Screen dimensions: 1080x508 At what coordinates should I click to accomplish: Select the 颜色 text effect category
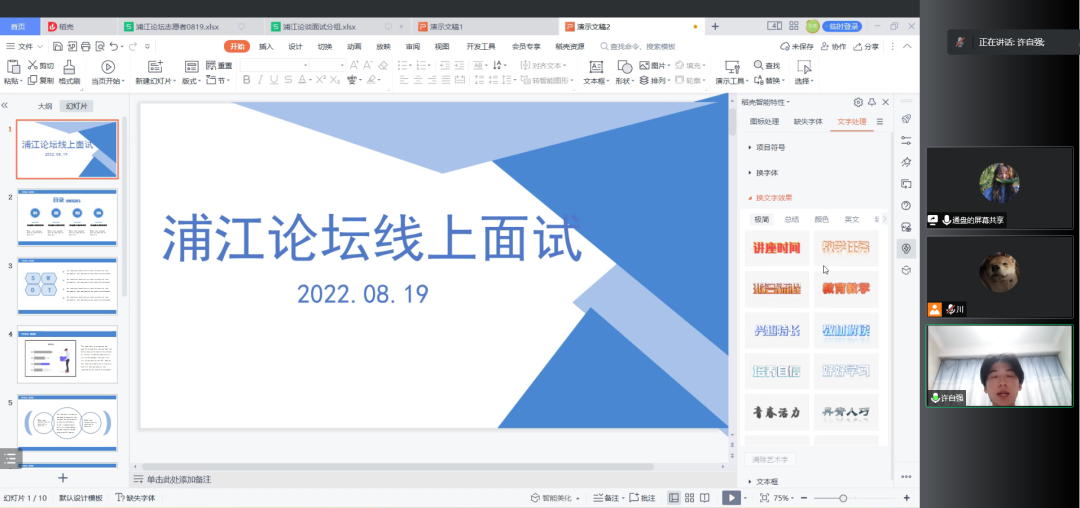pyautogui.click(x=822, y=220)
